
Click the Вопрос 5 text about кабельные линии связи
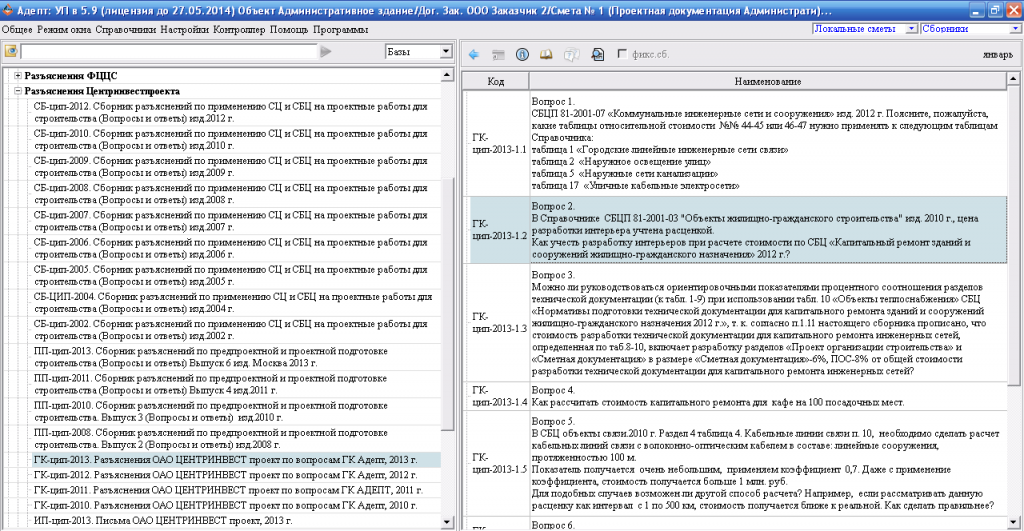pos(768,463)
